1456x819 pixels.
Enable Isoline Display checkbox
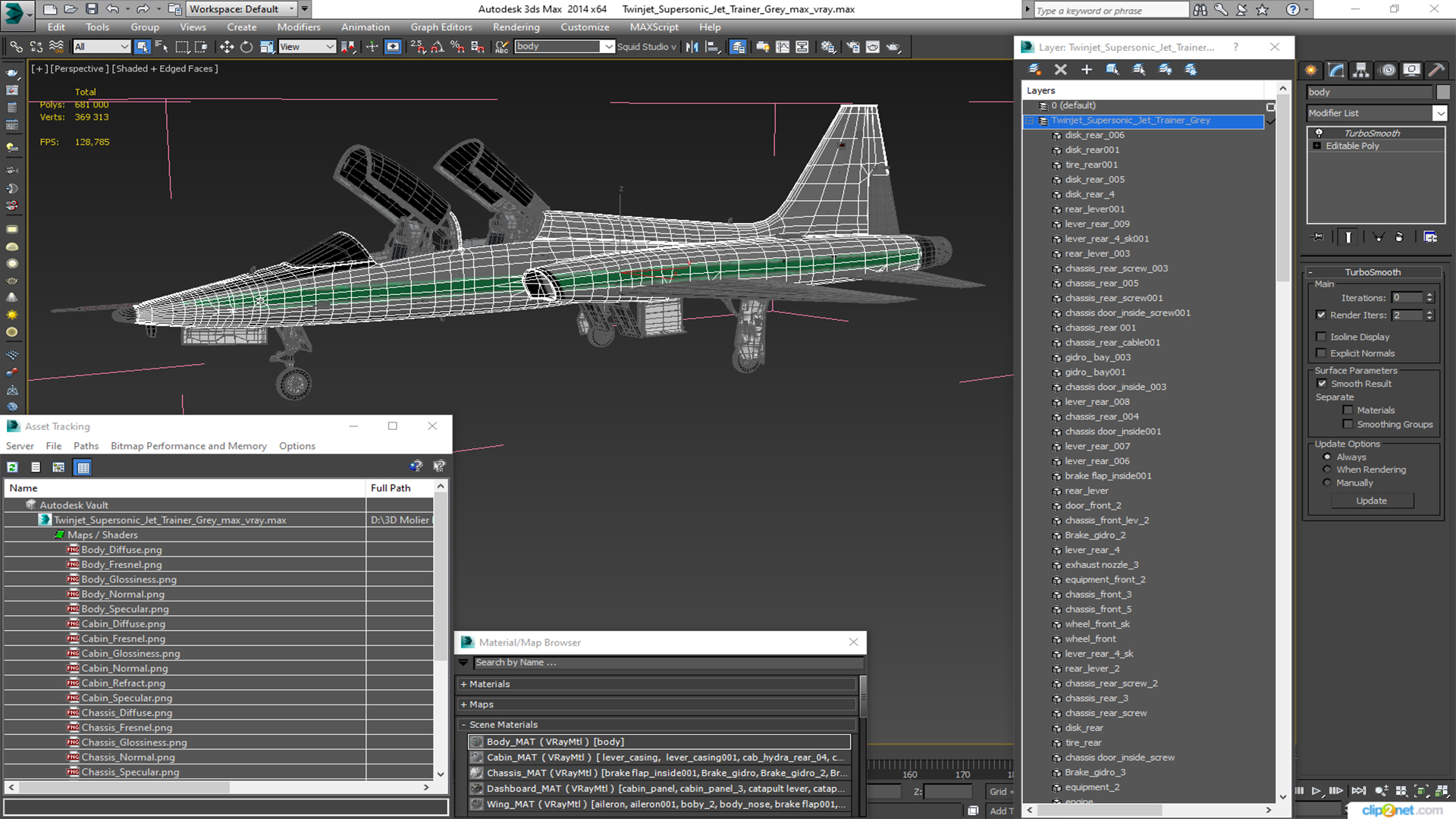point(1322,337)
